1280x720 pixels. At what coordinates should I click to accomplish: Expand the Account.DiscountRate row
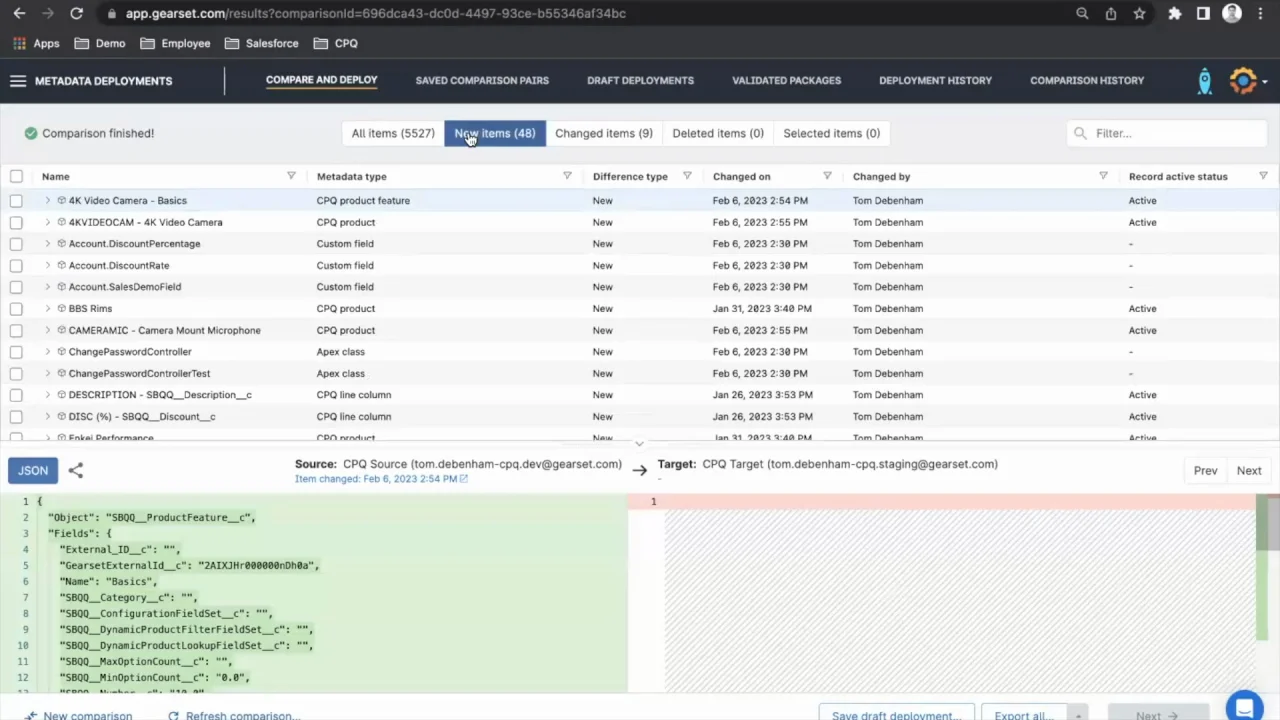coord(47,265)
